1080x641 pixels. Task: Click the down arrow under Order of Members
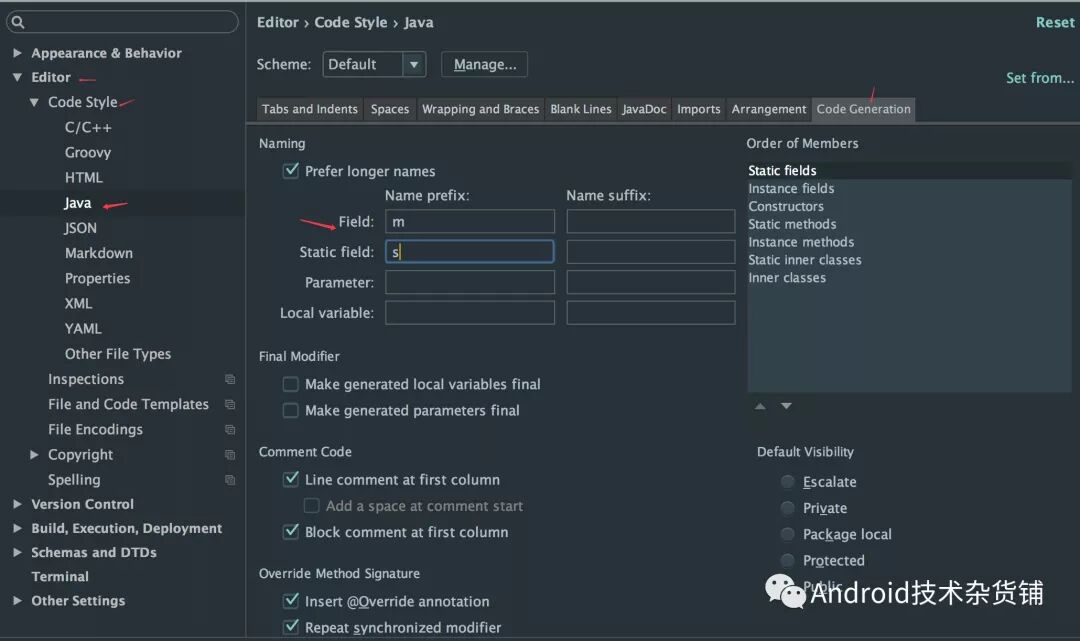[786, 407]
